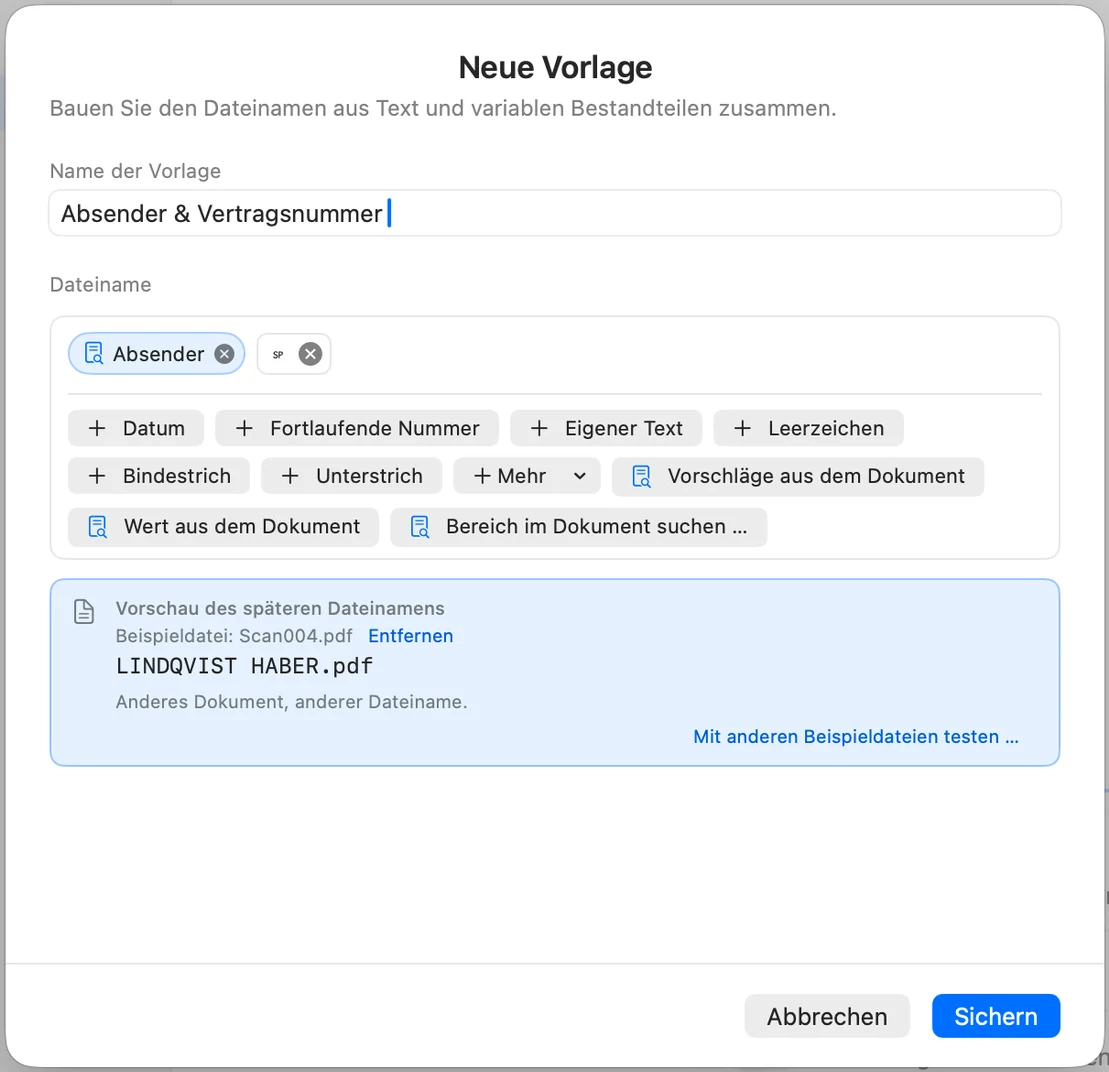
Task: Focus the Name der Vorlage text field
Action: click(554, 213)
